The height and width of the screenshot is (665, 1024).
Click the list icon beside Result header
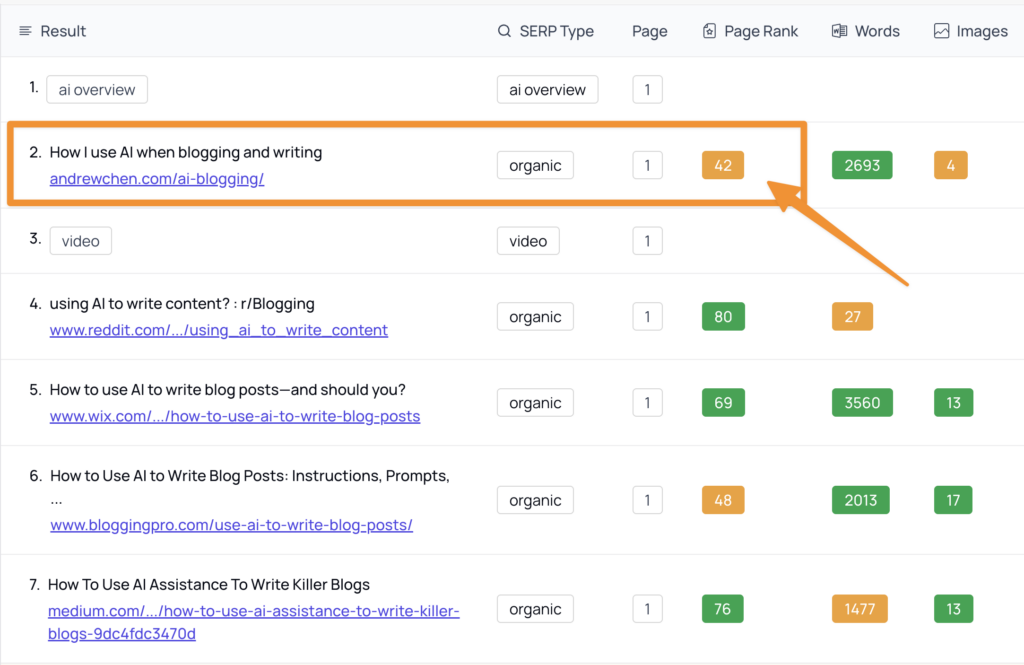point(25,31)
